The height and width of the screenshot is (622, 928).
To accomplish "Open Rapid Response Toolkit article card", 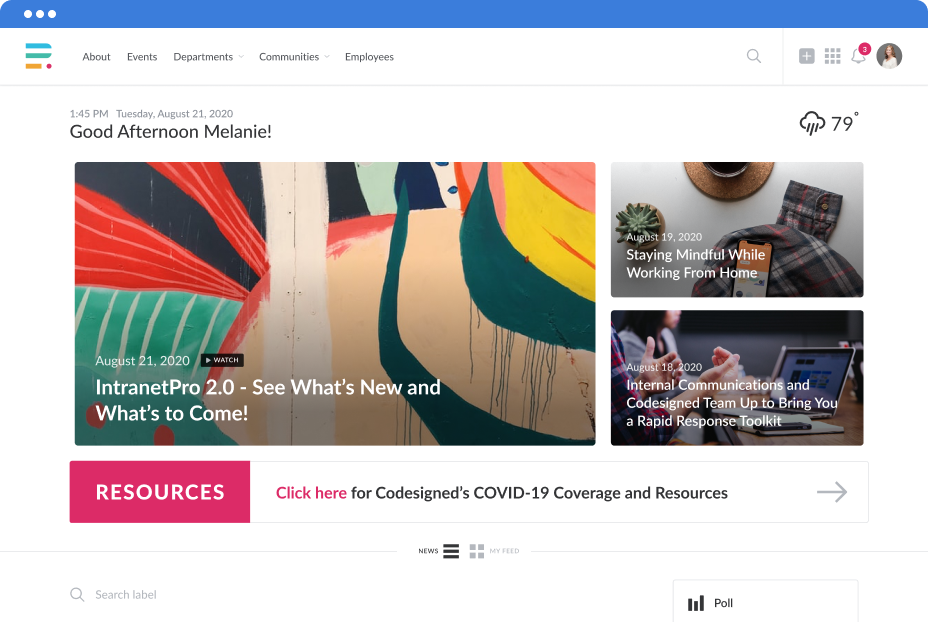I will tap(737, 378).
